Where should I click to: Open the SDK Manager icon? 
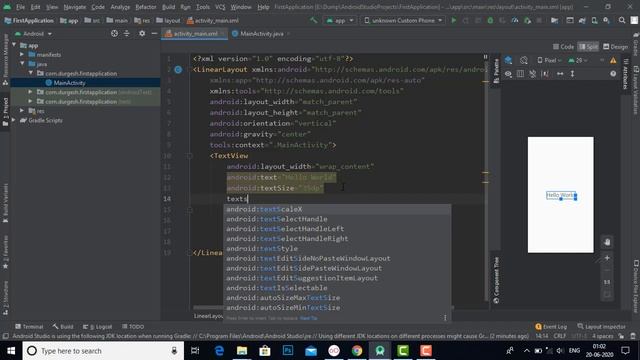(x=607, y=20)
